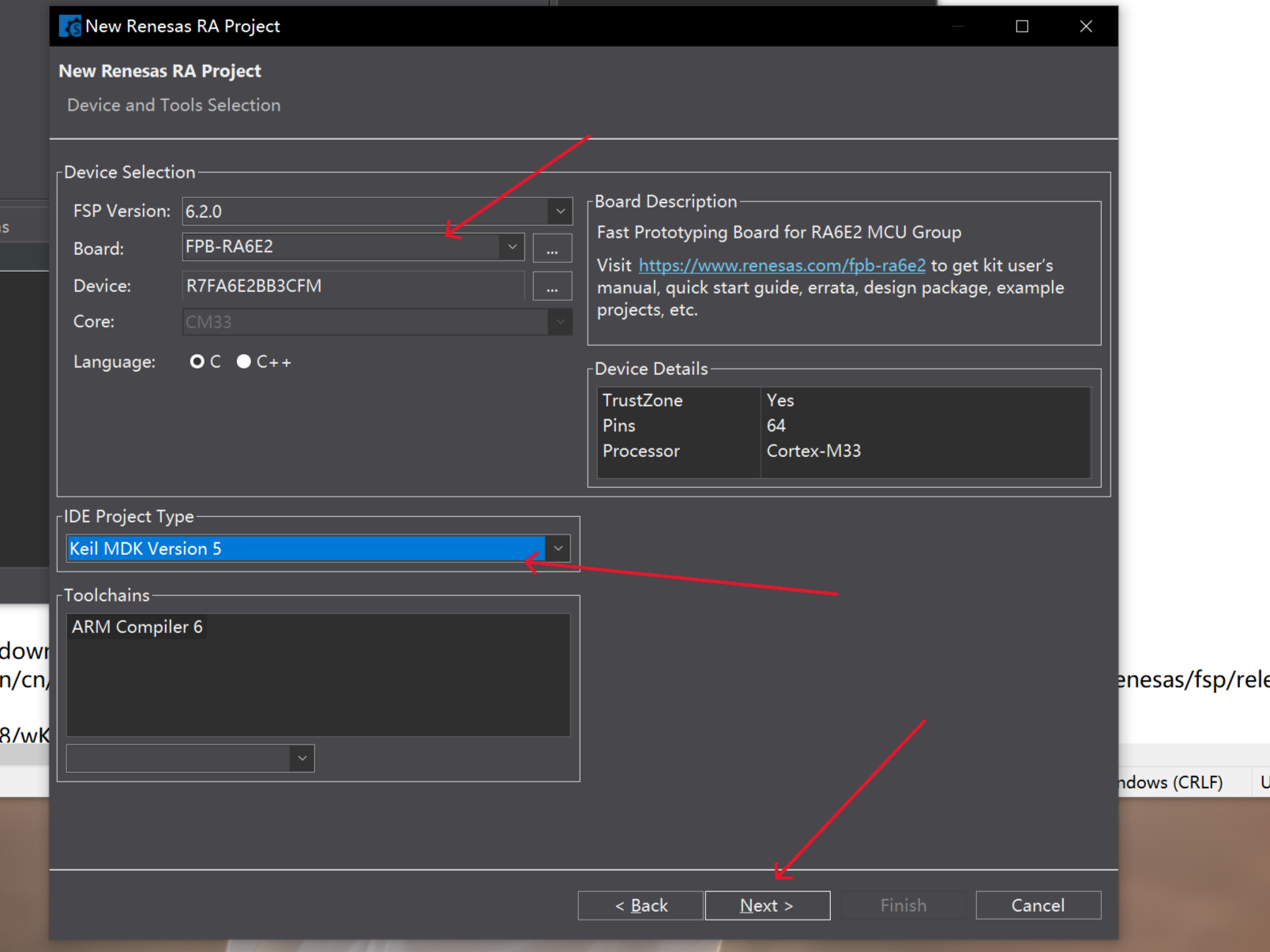Expand the FSP Version dropdown
This screenshot has height=952, width=1270.
coord(560,212)
